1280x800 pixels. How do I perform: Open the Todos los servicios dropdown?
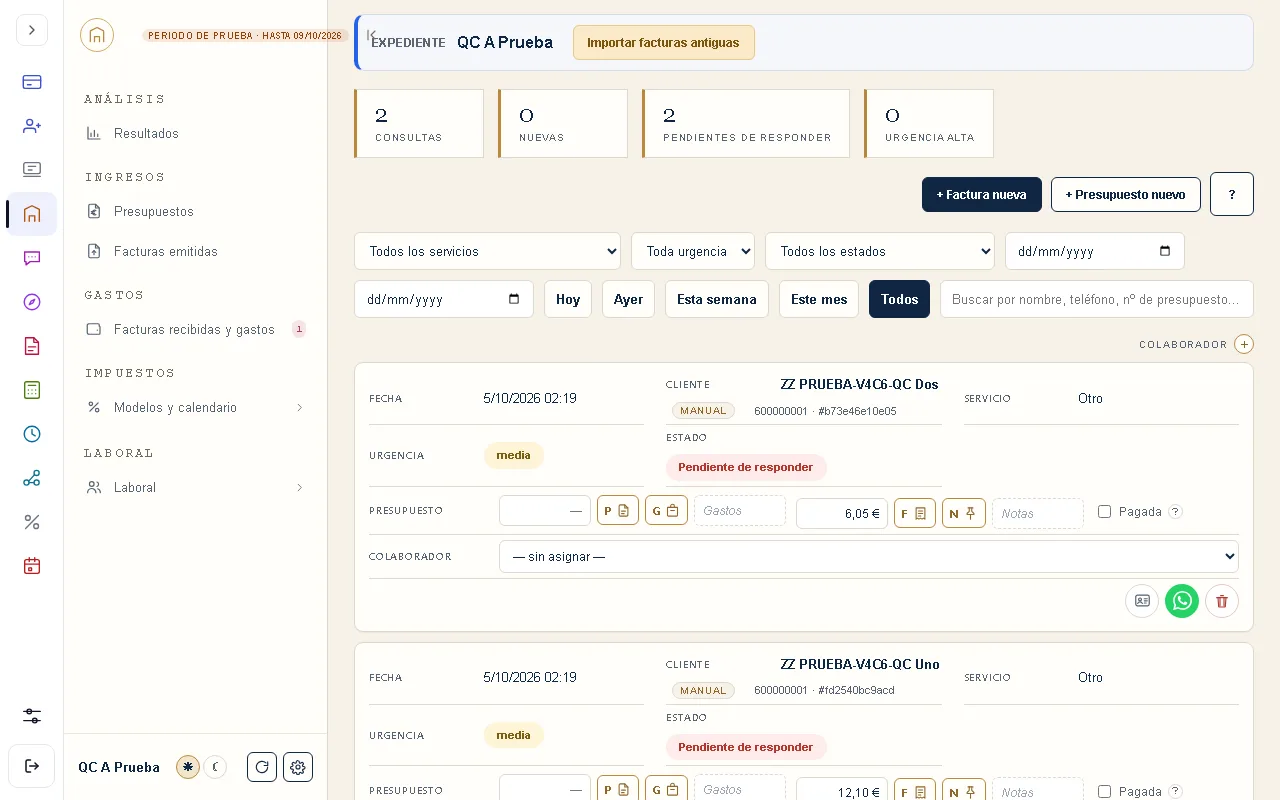tap(487, 251)
